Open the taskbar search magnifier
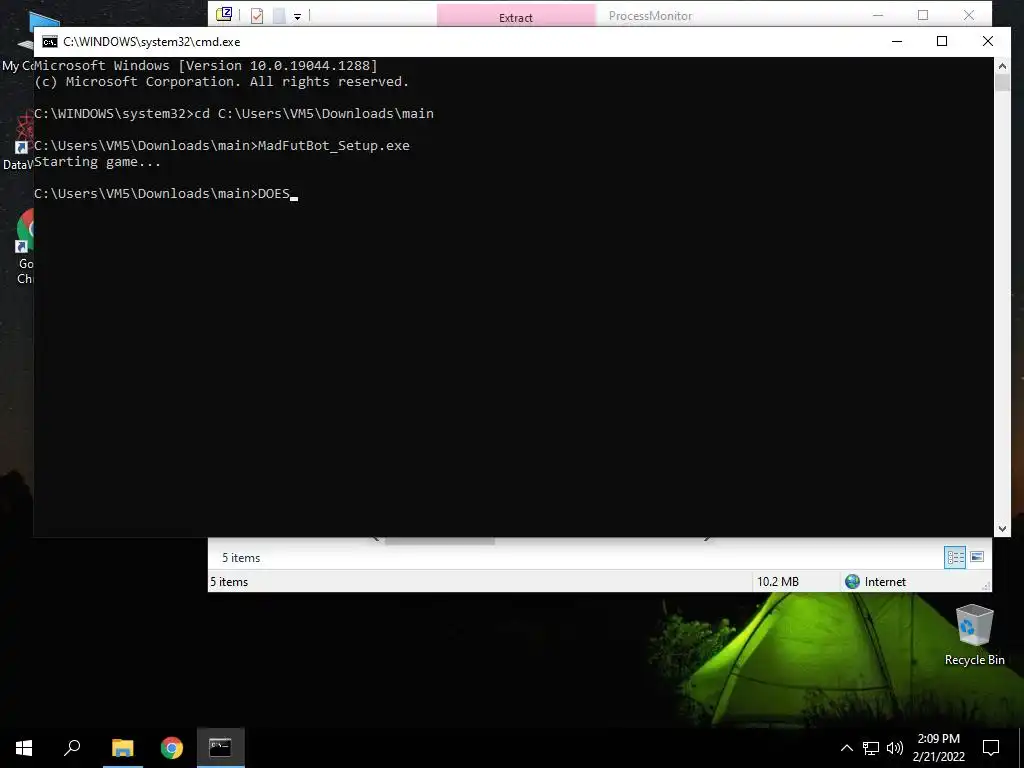Image resolution: width=1024 pixels, height=768 pixels. (72, 748)
